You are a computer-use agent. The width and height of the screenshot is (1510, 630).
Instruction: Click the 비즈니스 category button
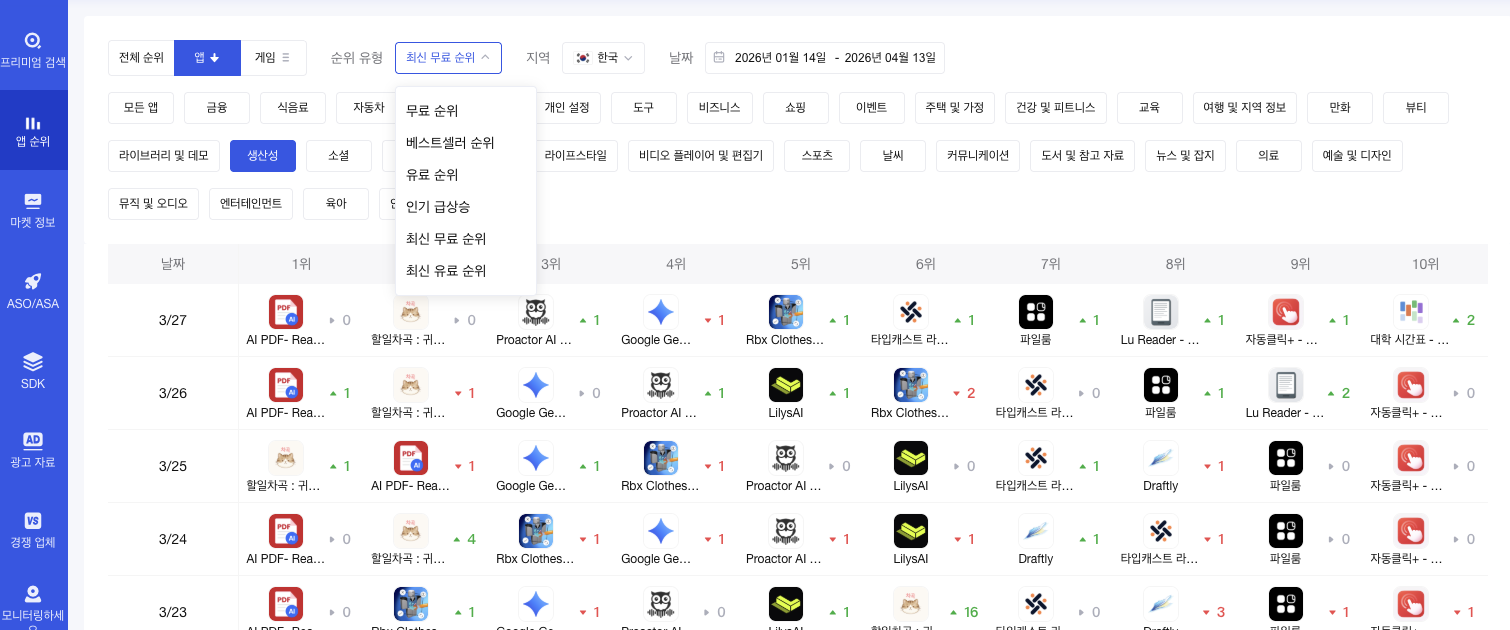pos(719,107)
